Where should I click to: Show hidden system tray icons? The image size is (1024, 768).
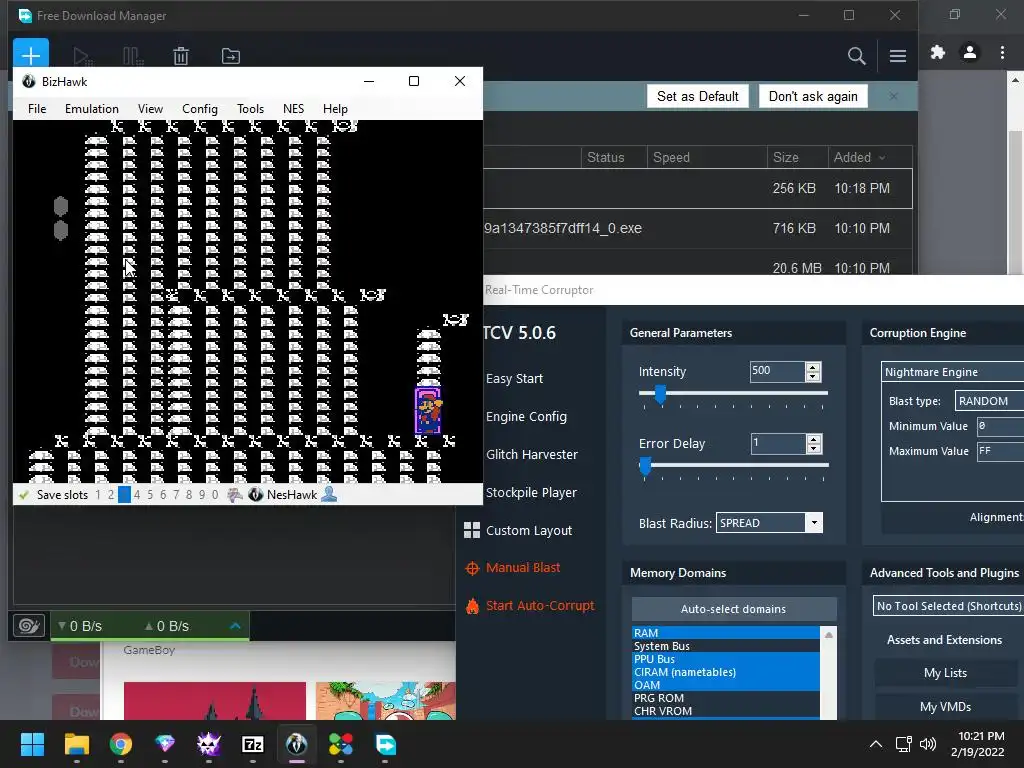tap(876, 744)
